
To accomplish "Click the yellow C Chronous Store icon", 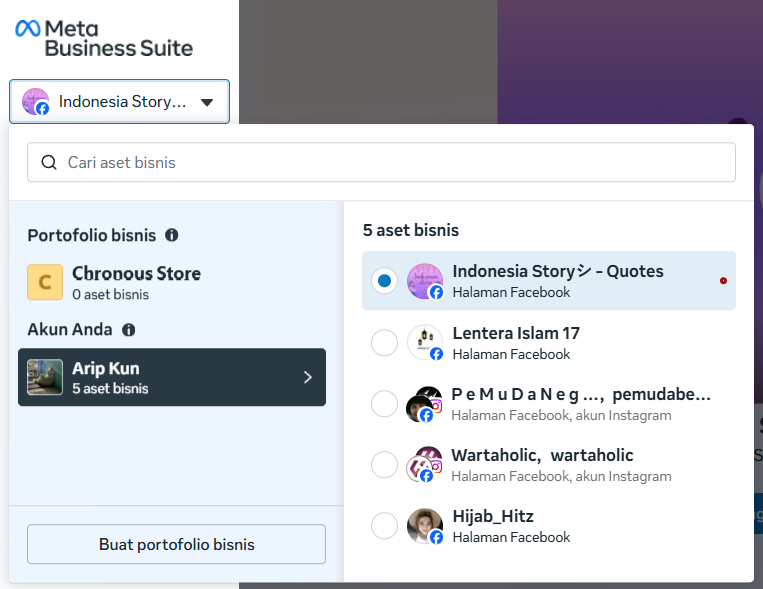I will tap(45, 282).
